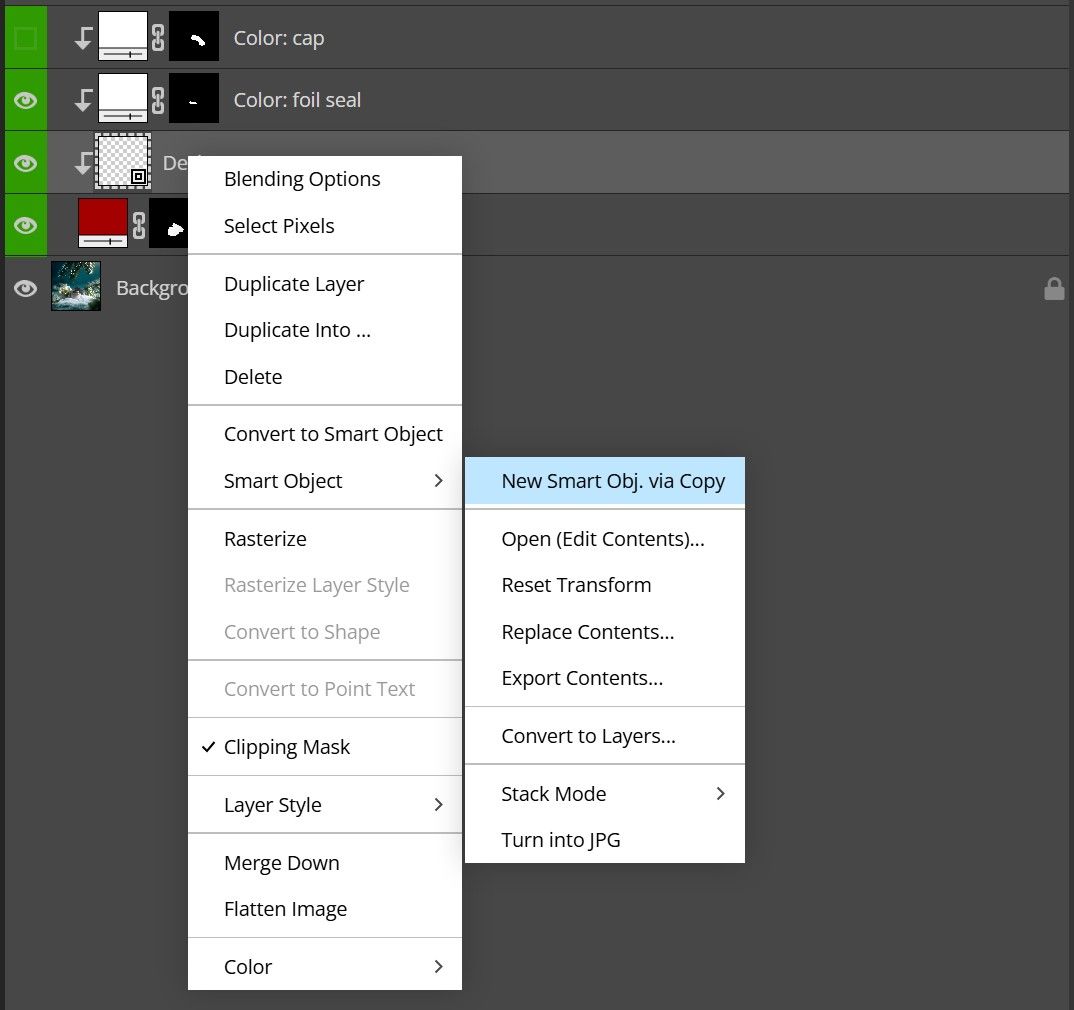Expand the Color submenu

tap(325, 967)
